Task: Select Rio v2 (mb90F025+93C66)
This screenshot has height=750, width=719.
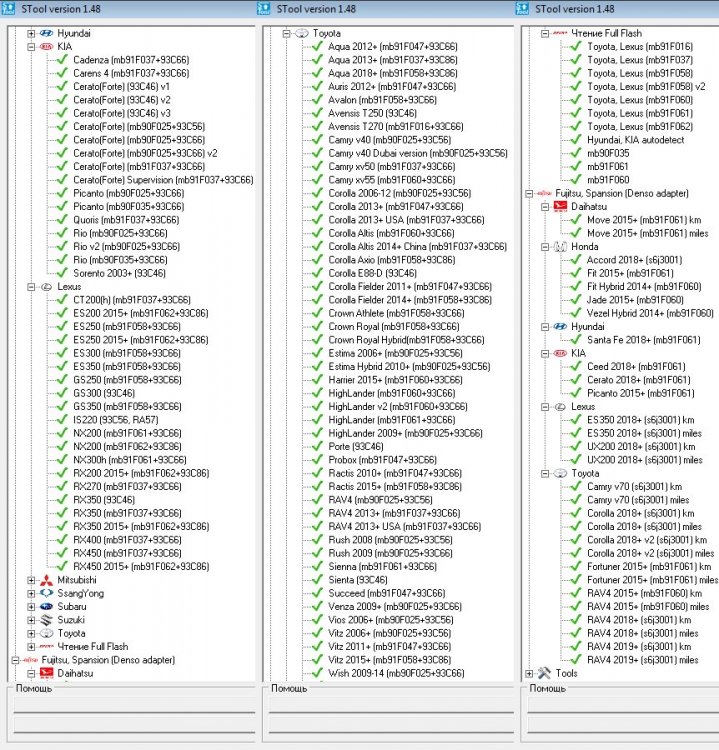Action: [x=126, y=247]
